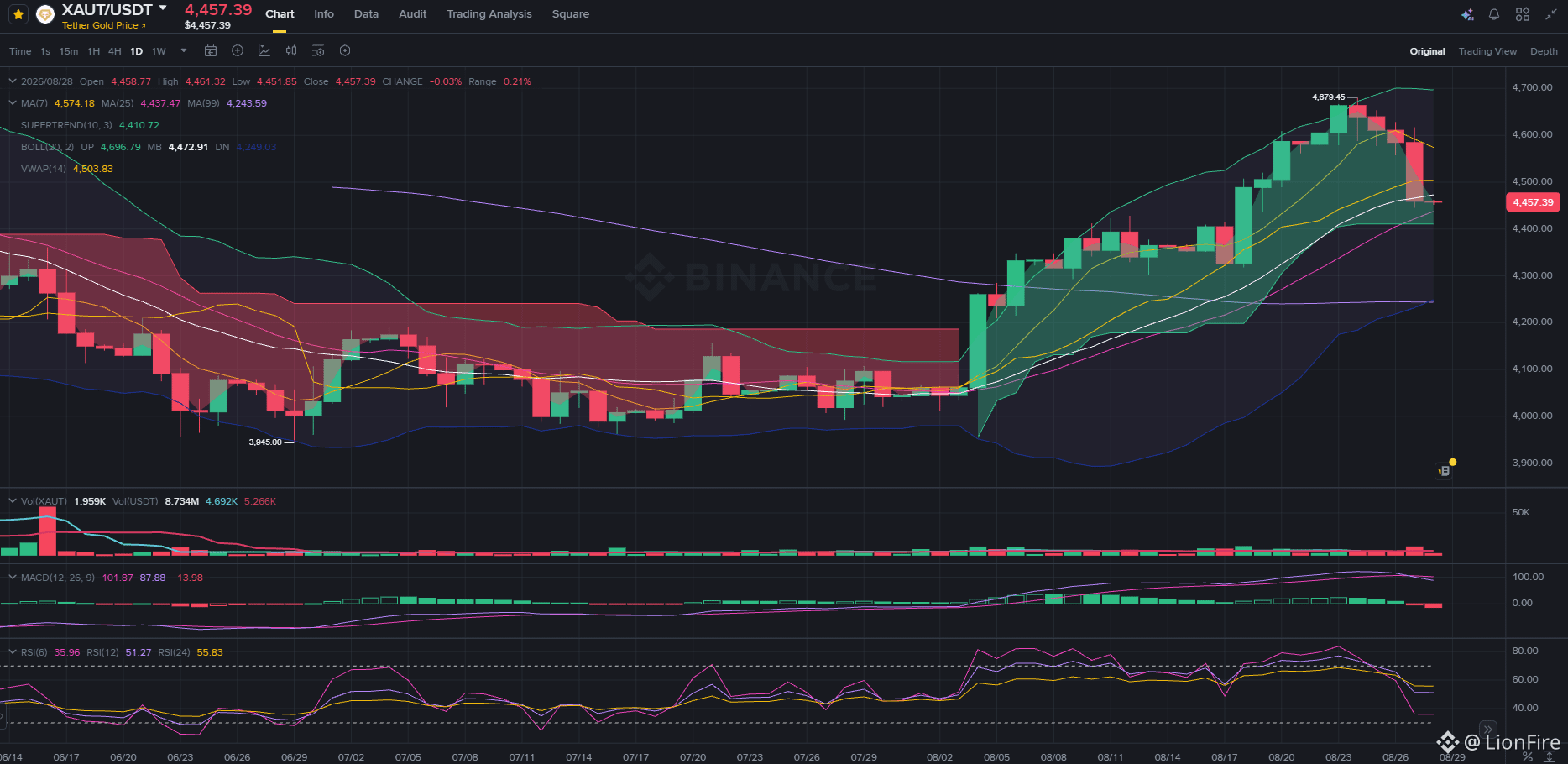Viewport: 1568px width, 764px height.
Task: Click the 4,300.00 price axis label
Action: (1532, 275)
